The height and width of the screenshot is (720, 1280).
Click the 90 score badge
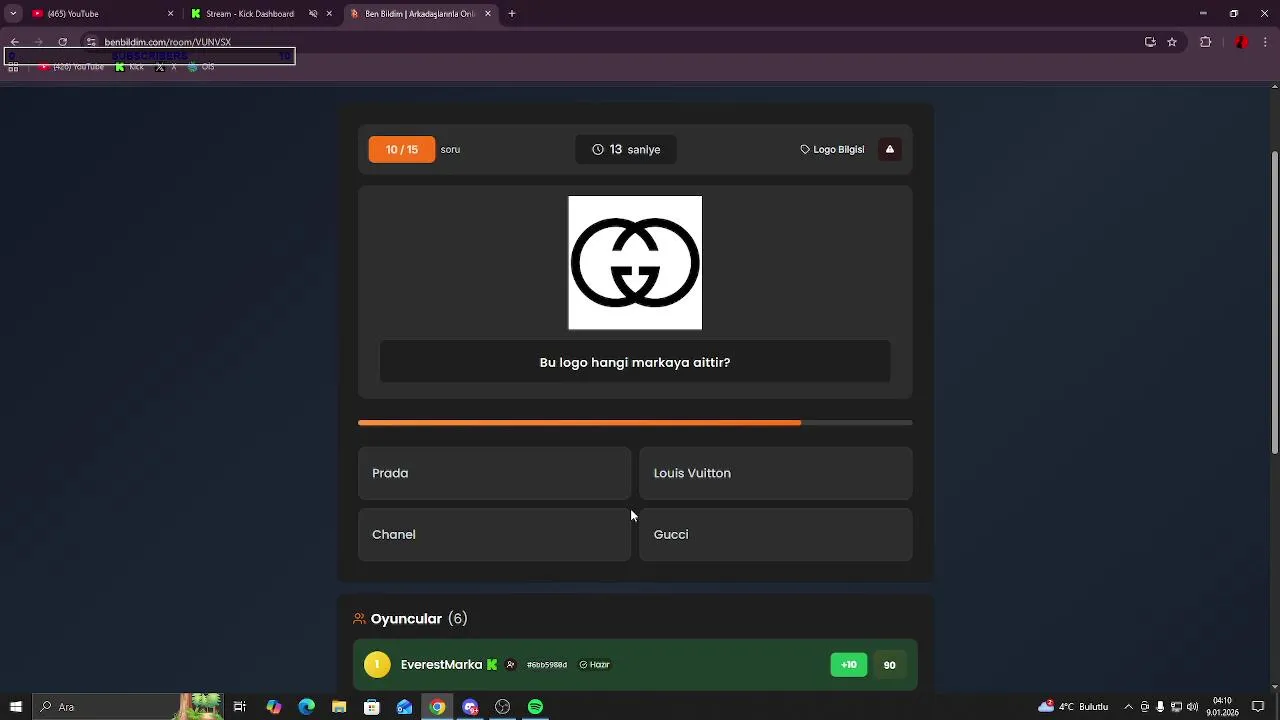889,665
